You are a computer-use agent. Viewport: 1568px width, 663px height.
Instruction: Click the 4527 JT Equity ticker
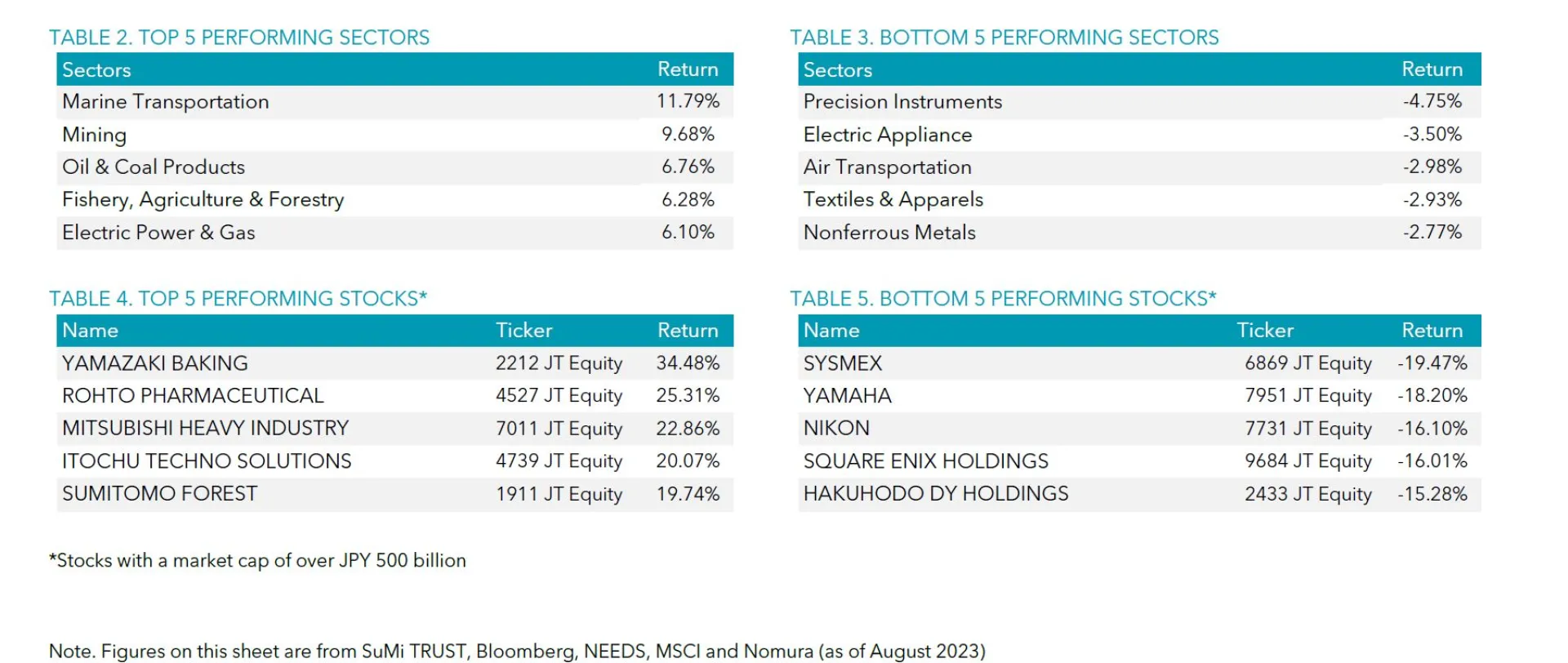tap(559, 396)
